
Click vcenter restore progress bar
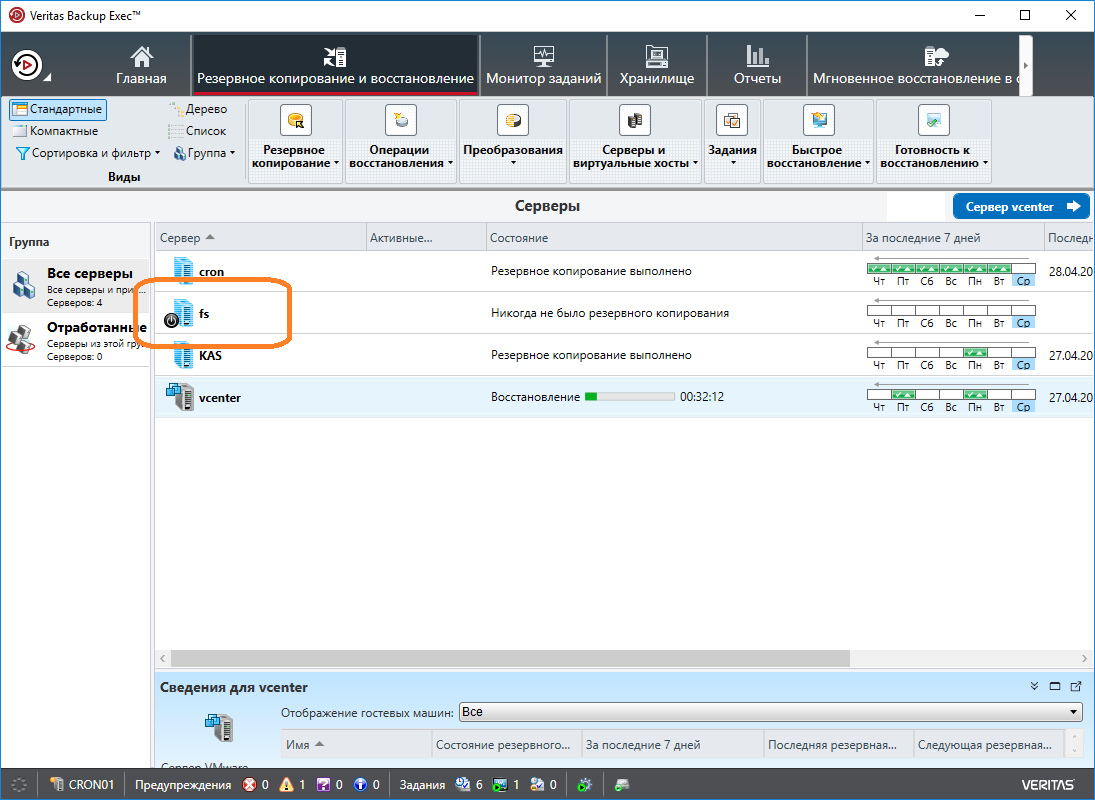pyautogui.click(x=629, y=397)
